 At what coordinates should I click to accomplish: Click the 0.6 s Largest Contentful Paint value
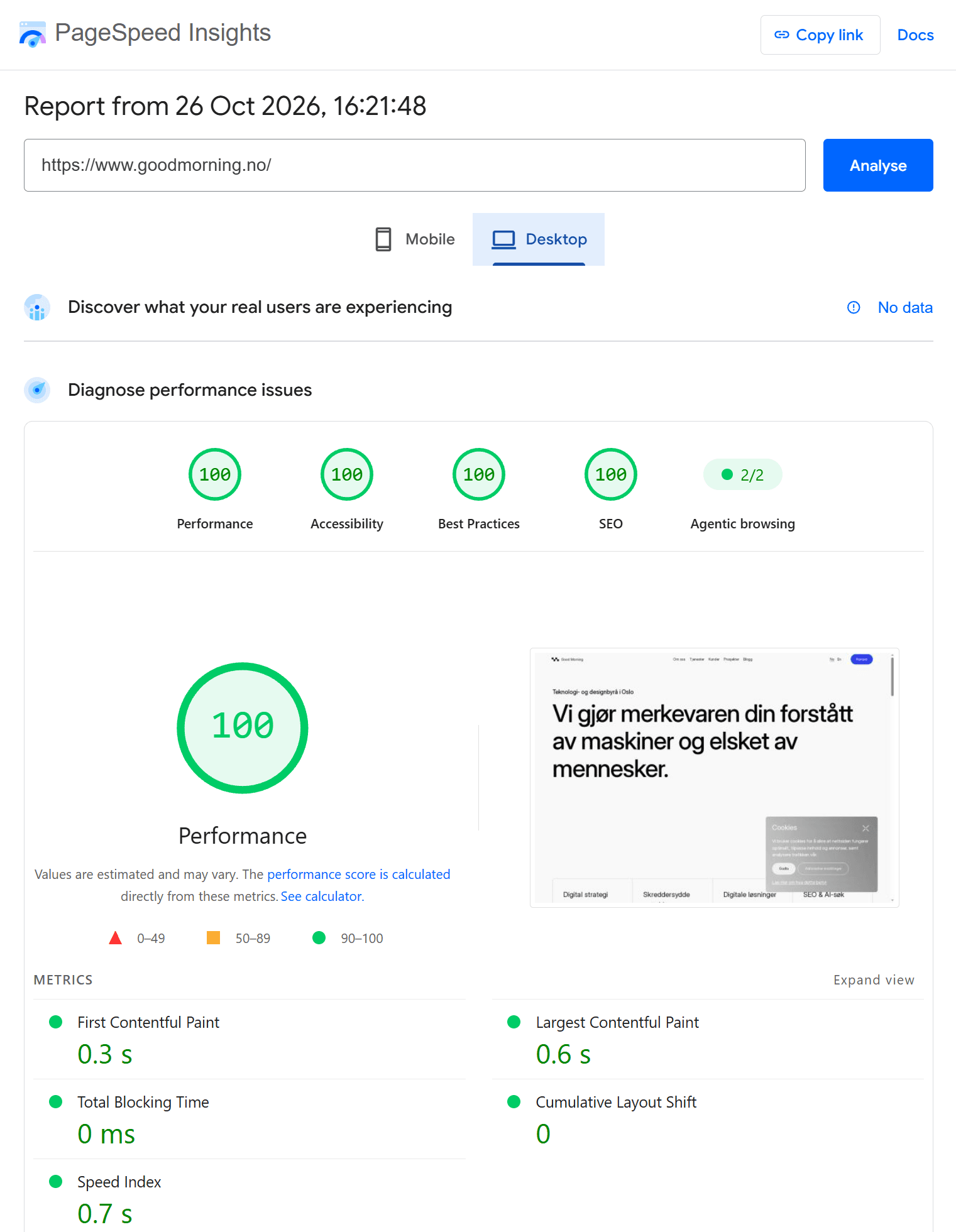(563, 1054)
